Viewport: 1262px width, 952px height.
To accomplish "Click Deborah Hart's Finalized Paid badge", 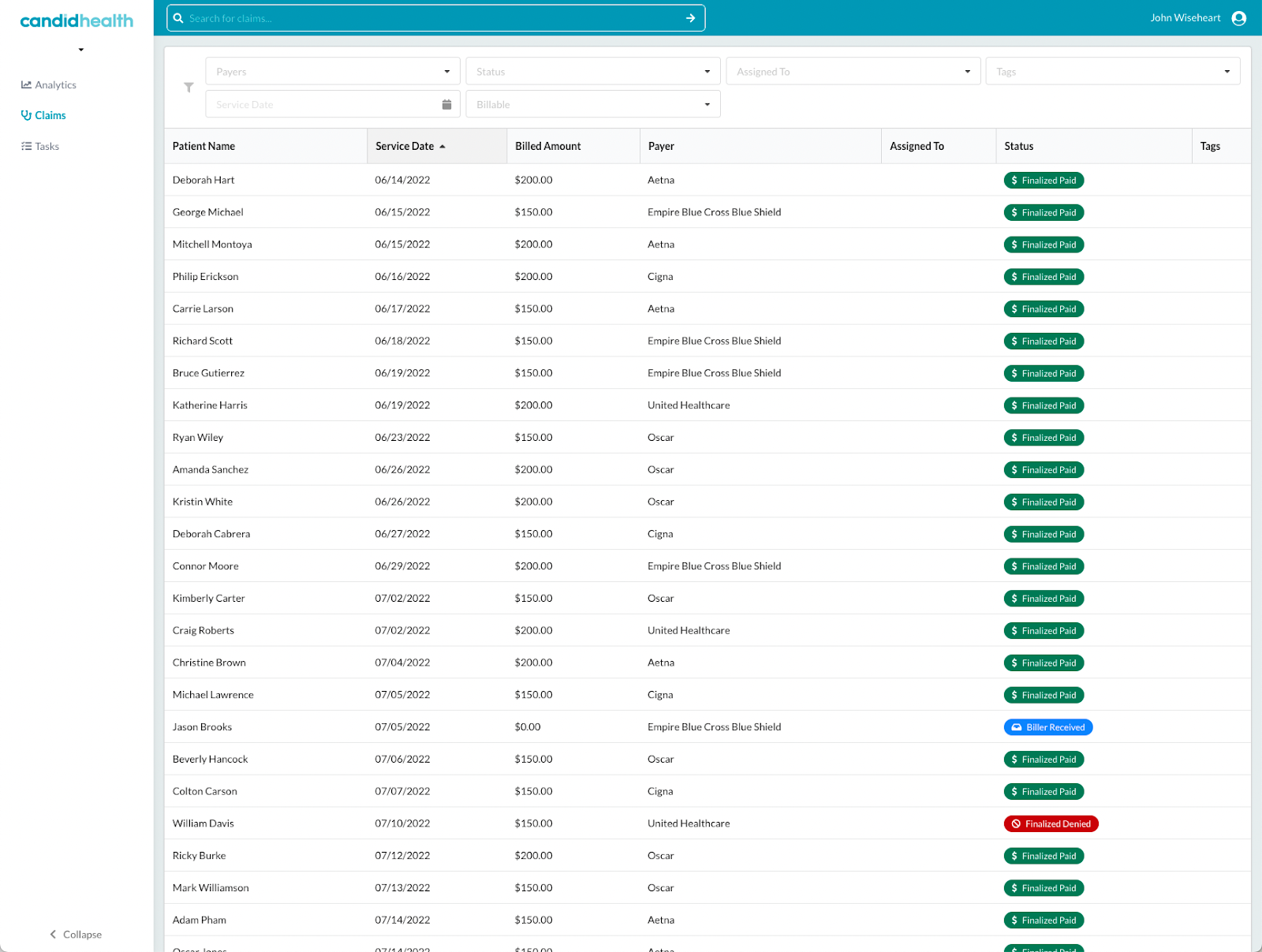I will (1044, 181).
